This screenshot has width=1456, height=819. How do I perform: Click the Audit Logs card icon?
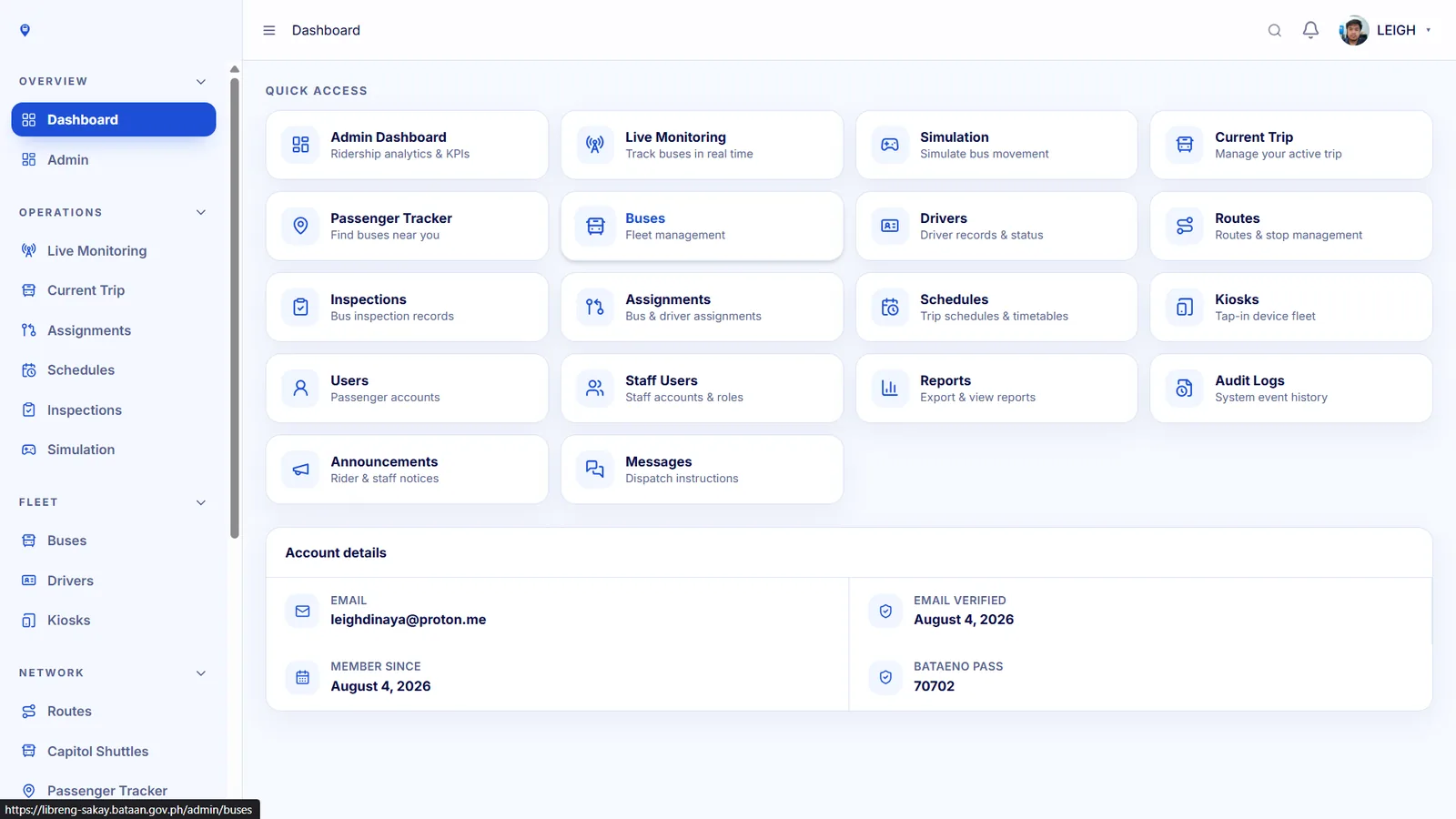1185,388
